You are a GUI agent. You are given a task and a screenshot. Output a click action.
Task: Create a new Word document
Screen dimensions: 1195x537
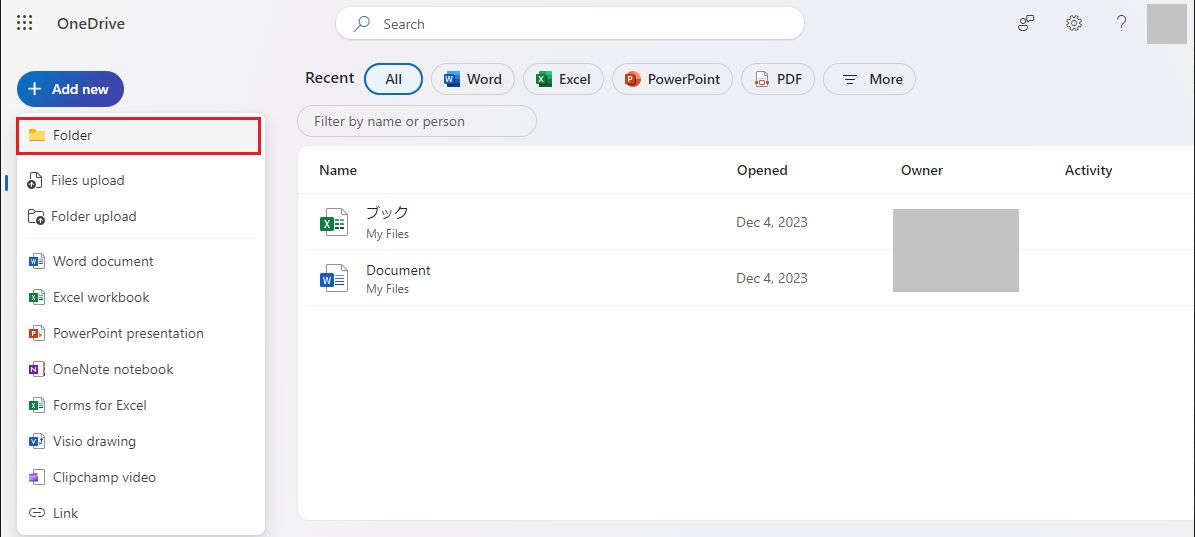(139, 261)
